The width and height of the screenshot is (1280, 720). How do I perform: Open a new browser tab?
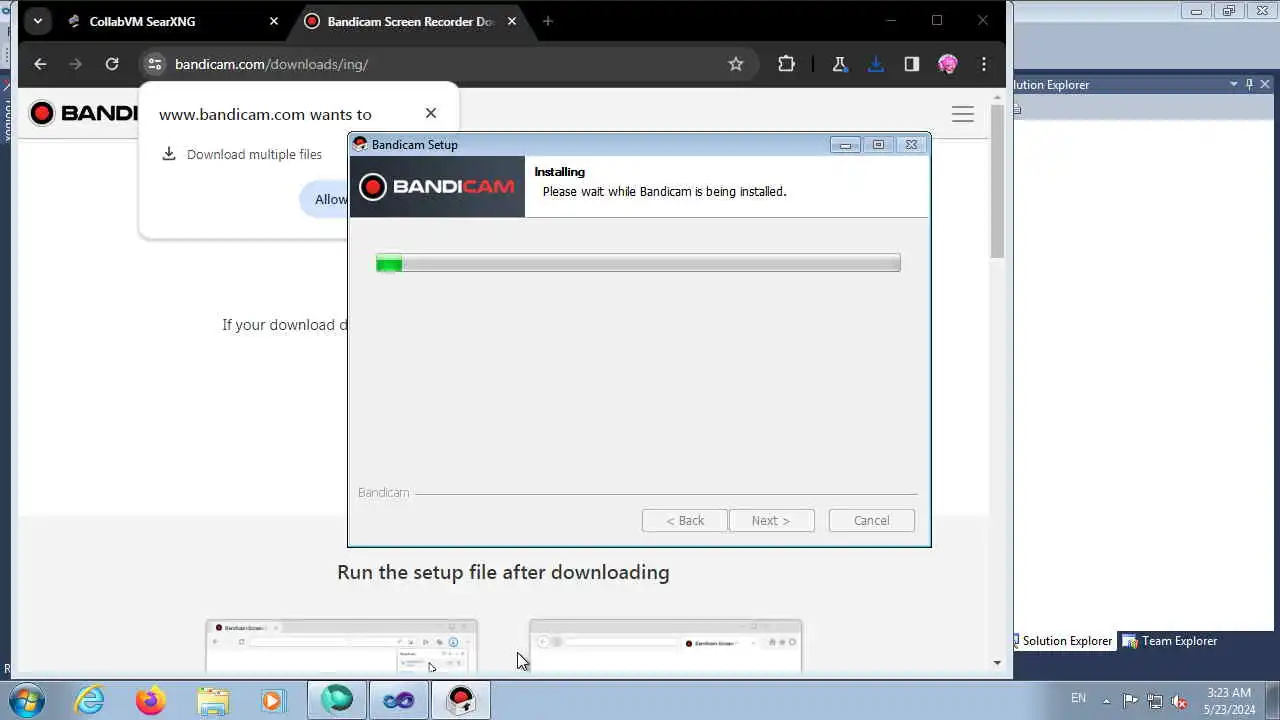coord(547,21)
